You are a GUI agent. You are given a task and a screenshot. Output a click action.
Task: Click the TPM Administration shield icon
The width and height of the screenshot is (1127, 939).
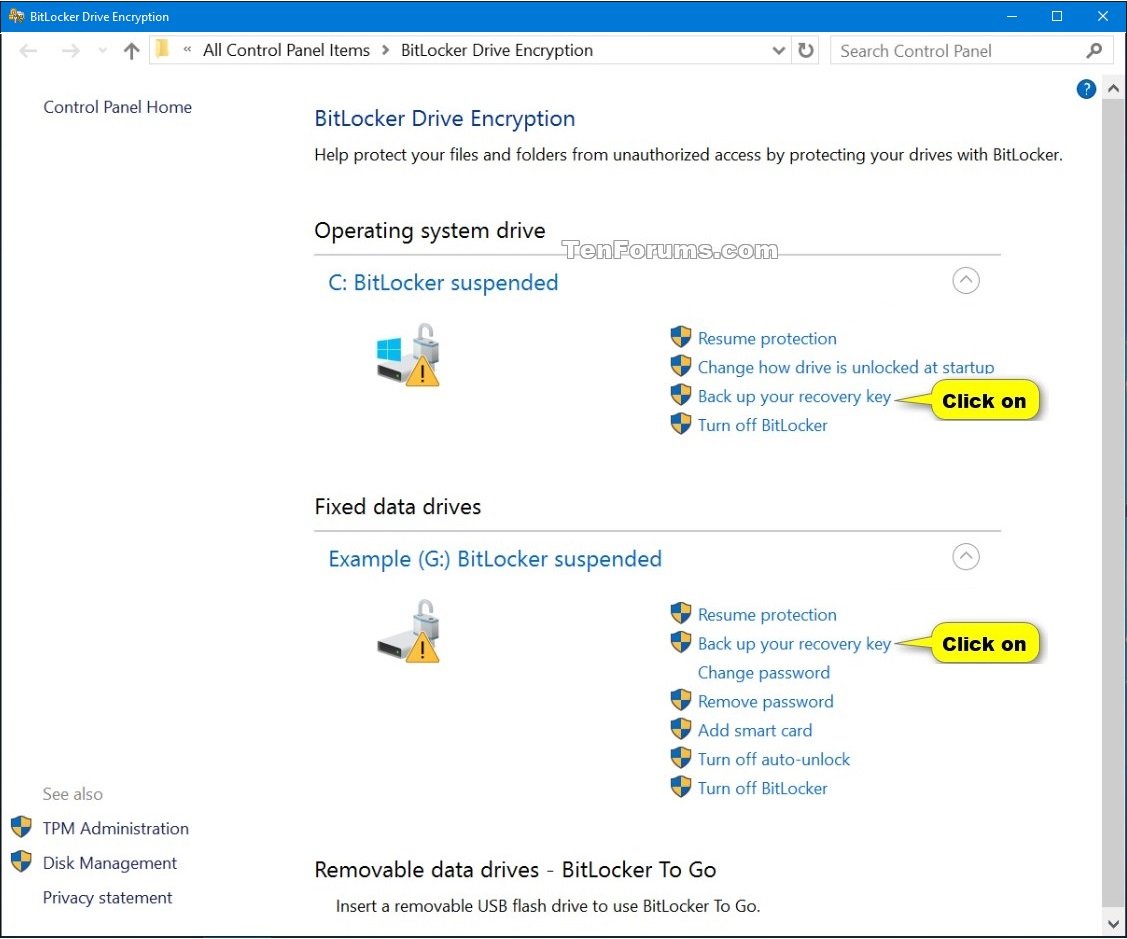[x=21, y=827]
